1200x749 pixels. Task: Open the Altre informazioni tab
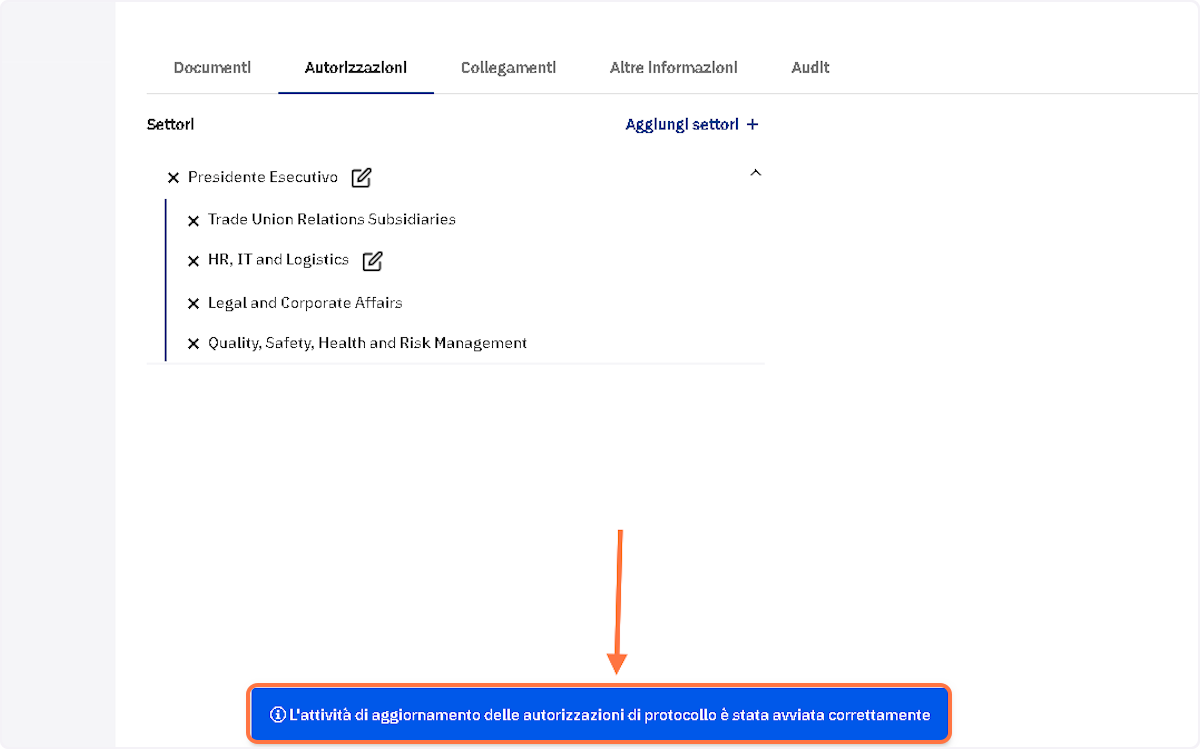[673, 68]
